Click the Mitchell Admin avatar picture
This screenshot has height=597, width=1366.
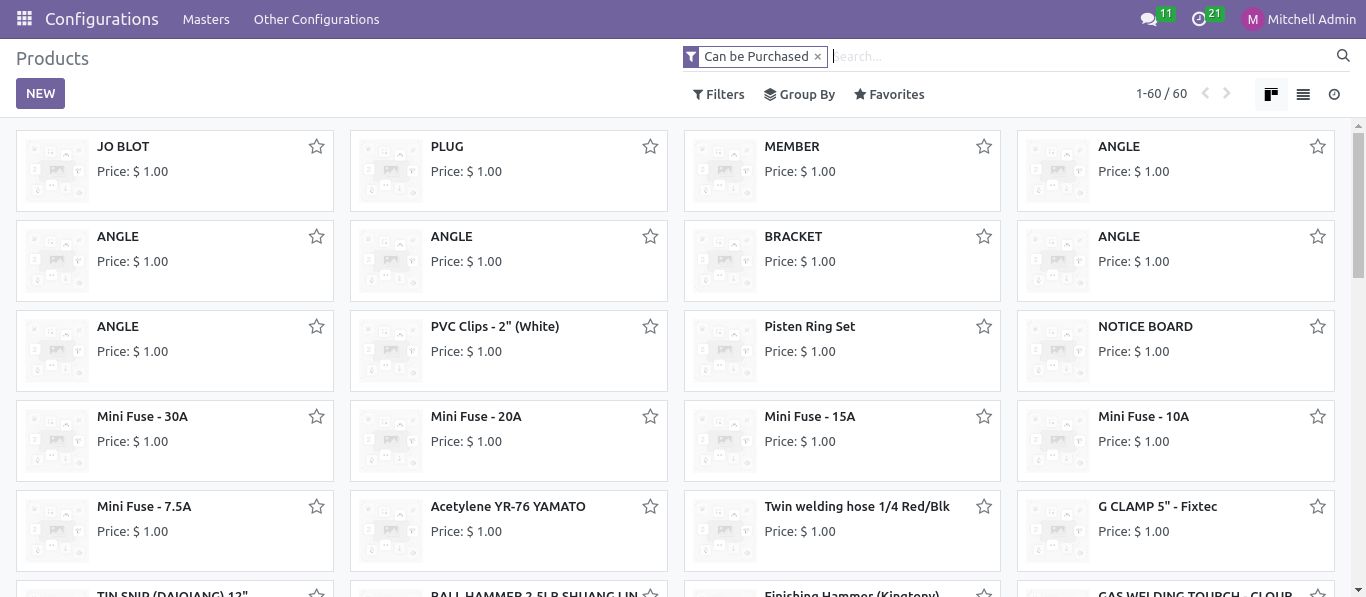point(1252,19)
